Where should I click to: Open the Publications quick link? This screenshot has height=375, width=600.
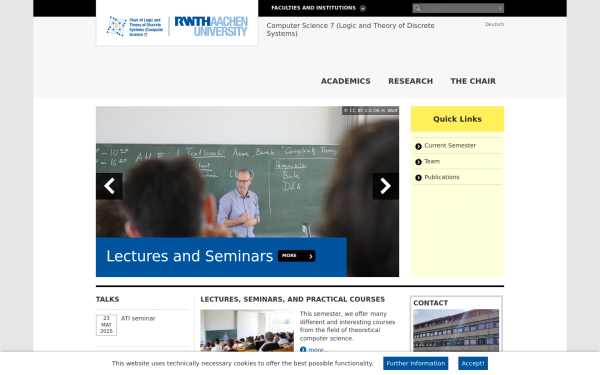click(x=442, y=177)
